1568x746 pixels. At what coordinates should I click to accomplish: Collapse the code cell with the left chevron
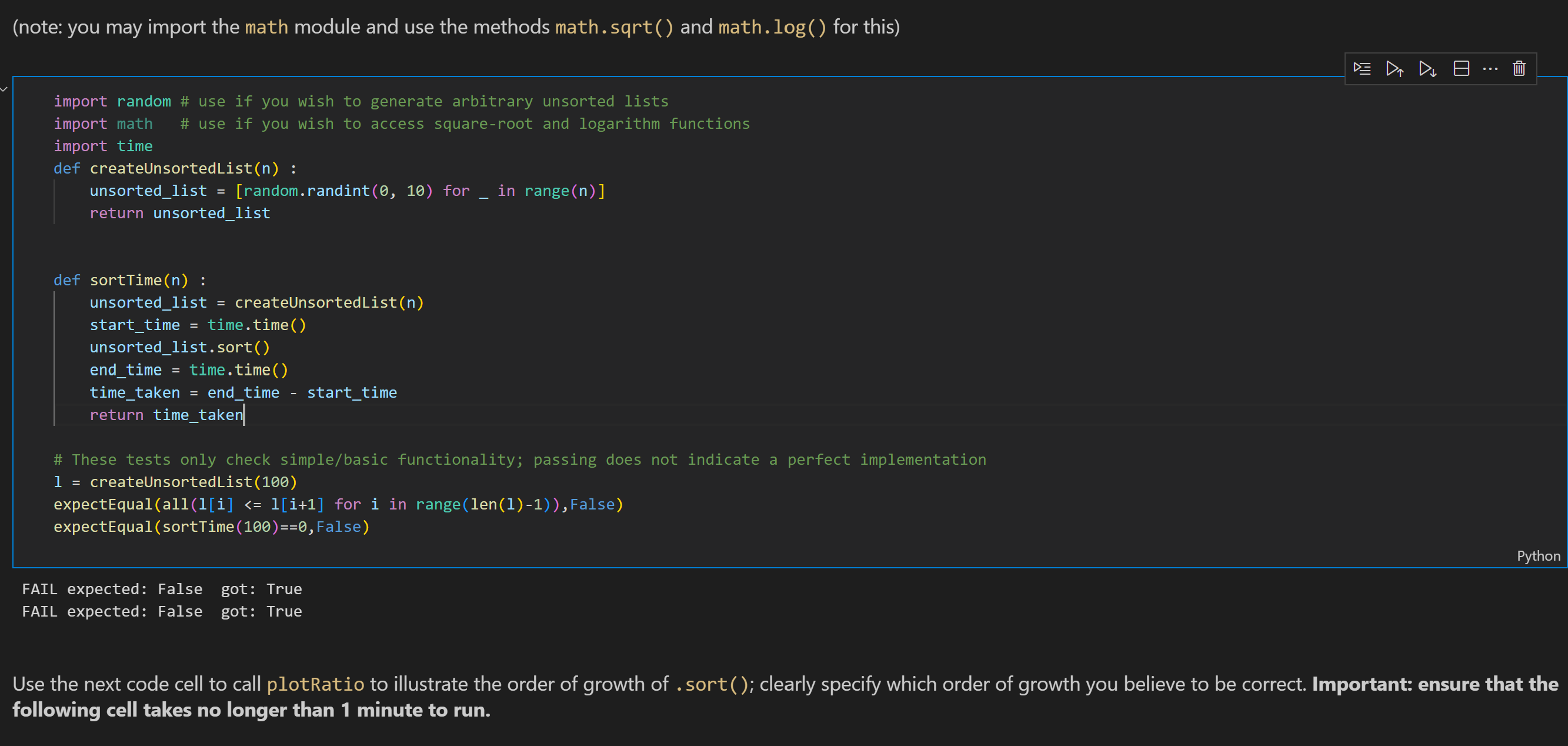(x=4, y=89)
